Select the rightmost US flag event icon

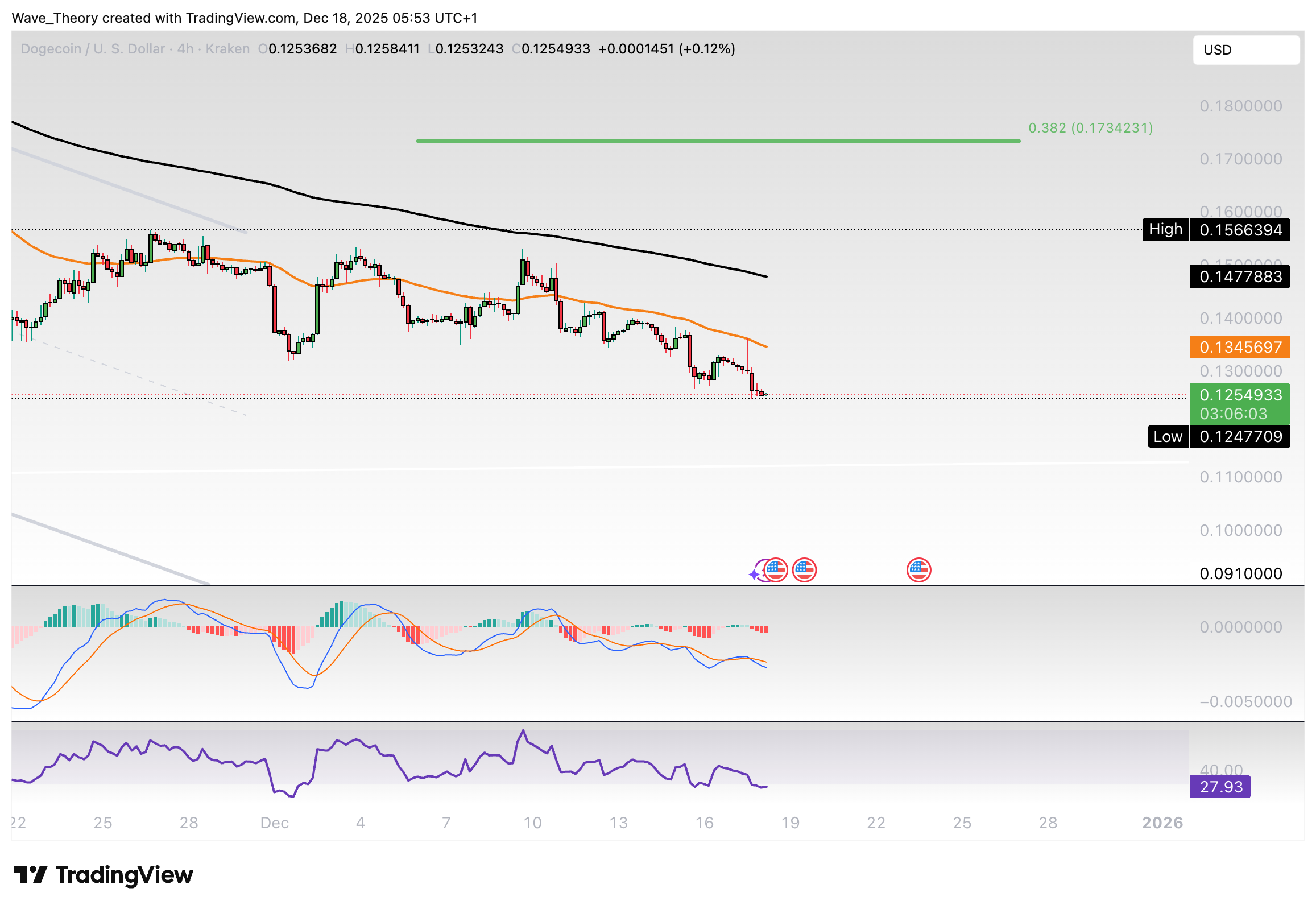click(x=918, y=571)
